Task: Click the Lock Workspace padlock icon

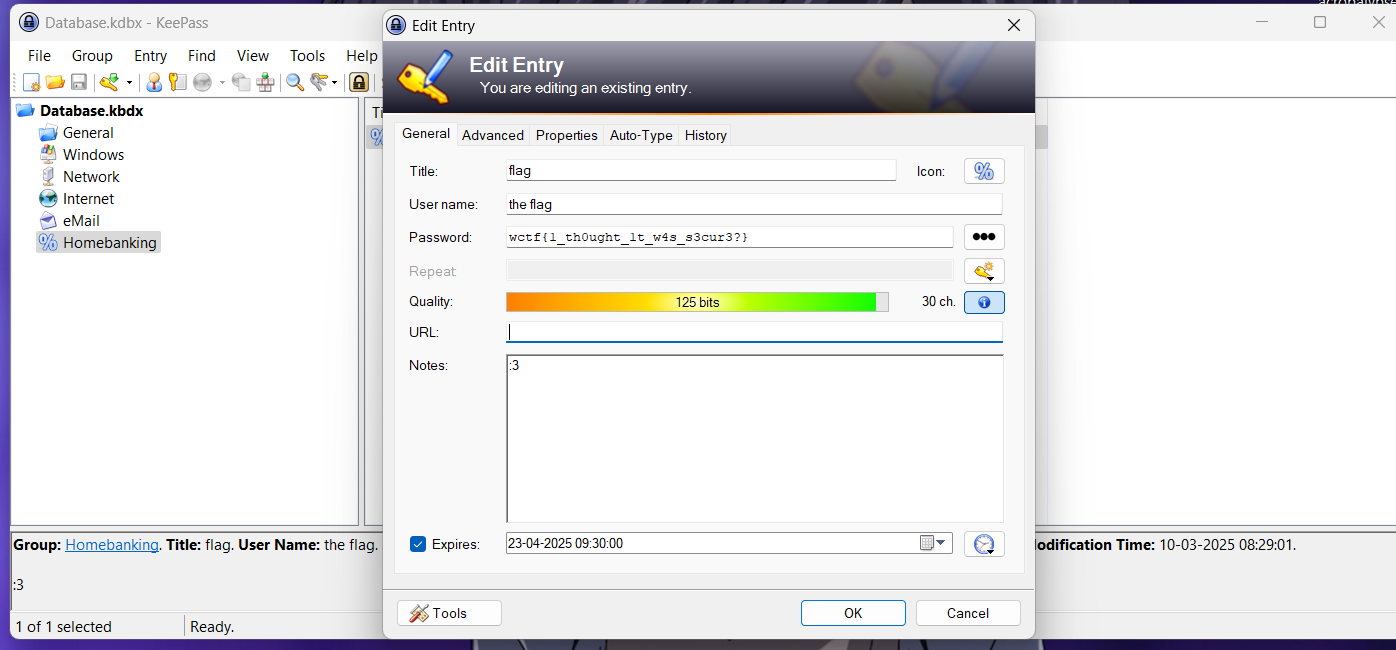Action: click(x=359, y=82)
